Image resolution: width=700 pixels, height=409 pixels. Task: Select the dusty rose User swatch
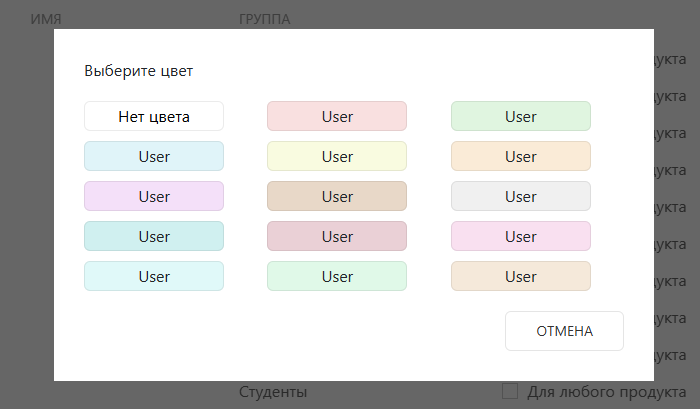(x=337, y=236)
